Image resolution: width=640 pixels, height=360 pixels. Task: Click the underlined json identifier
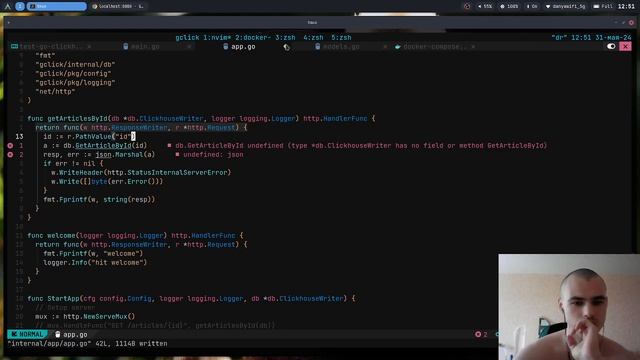(103, 154)
